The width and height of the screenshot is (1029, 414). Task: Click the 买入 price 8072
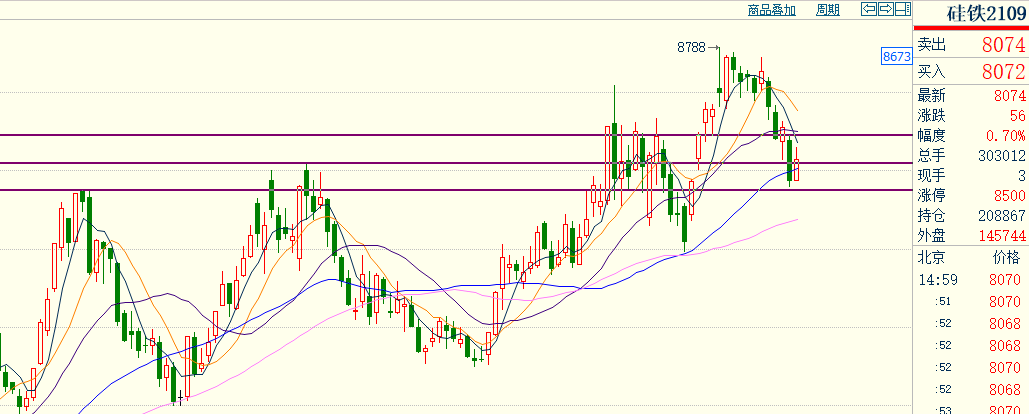click(1003, 72)
